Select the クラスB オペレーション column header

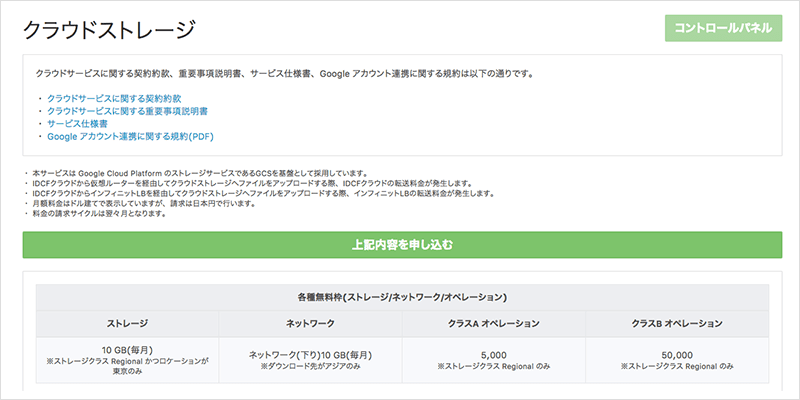coord(677,324)
